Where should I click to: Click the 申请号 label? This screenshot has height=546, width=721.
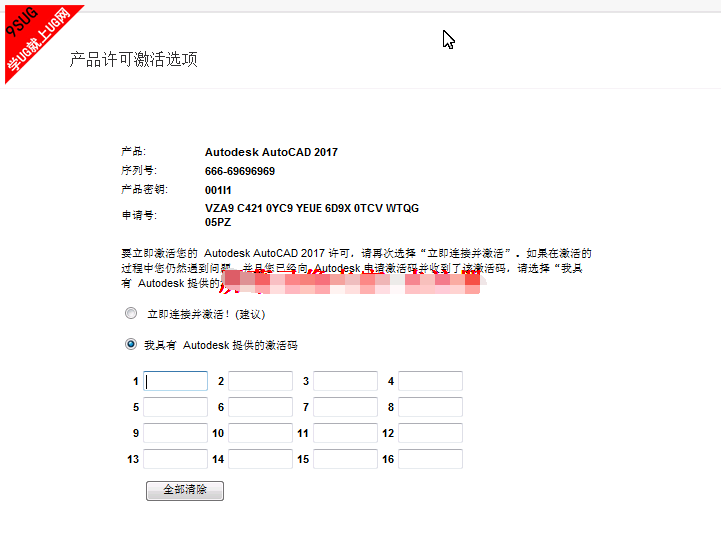139,215
